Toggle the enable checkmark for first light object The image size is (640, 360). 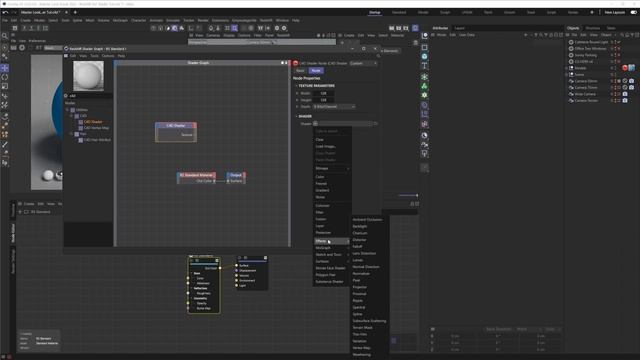tap(619, 42)
